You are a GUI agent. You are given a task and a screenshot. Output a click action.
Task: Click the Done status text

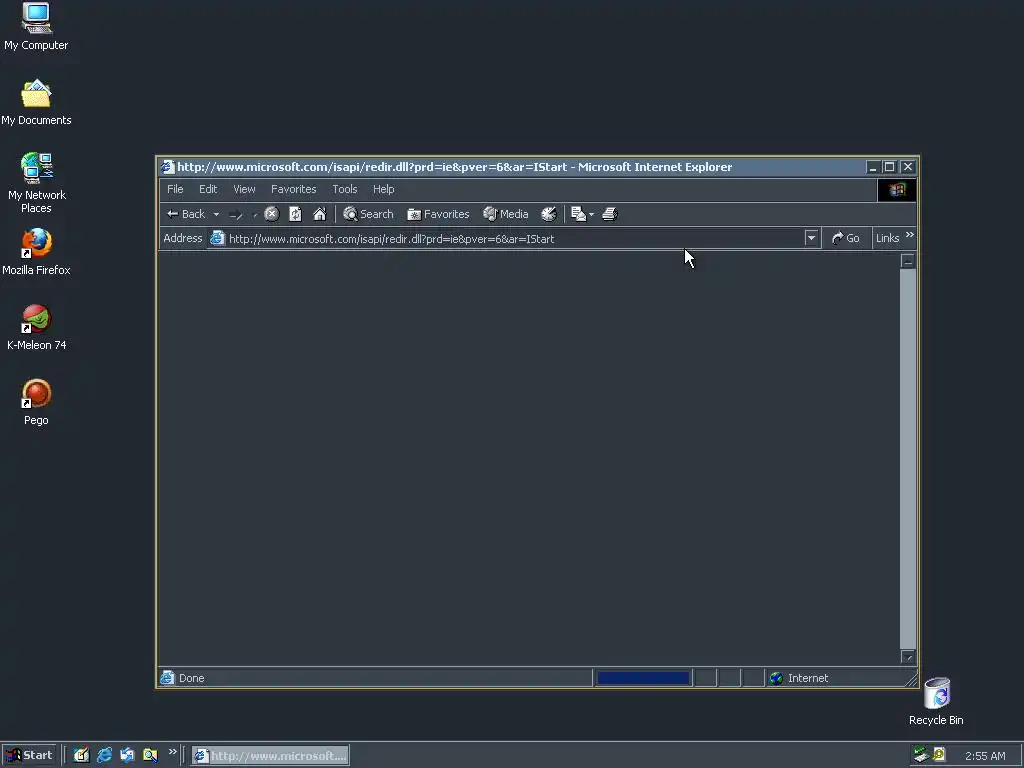tap(191, 678)
